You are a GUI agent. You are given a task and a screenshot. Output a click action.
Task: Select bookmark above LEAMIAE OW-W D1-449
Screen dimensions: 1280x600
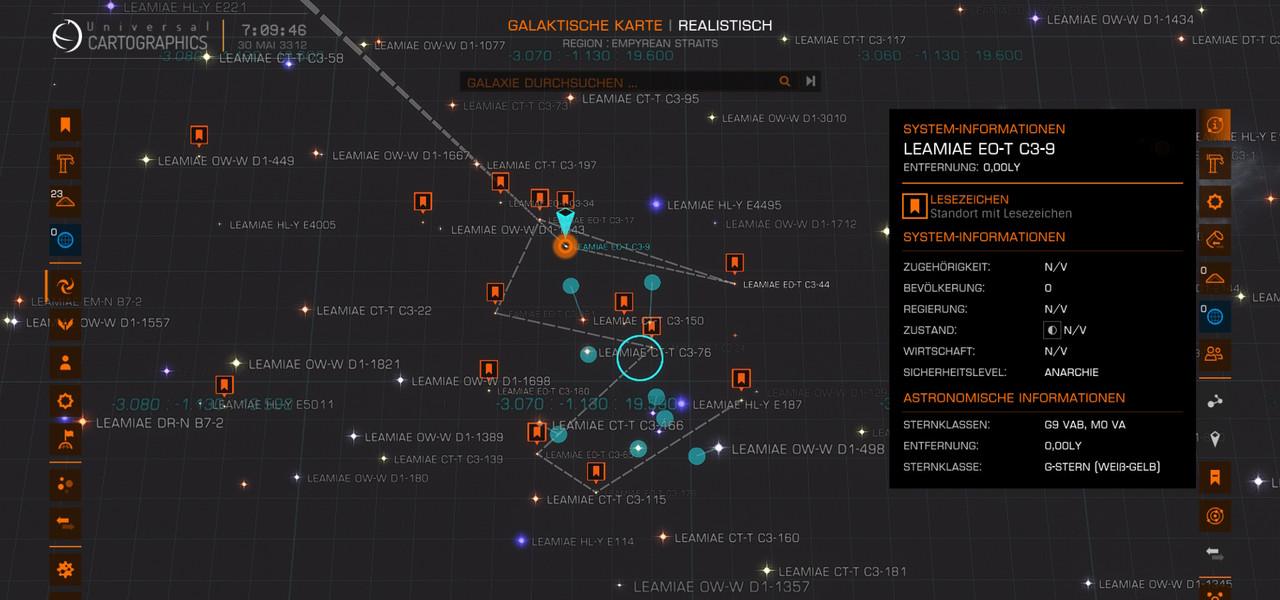[199, 136]
